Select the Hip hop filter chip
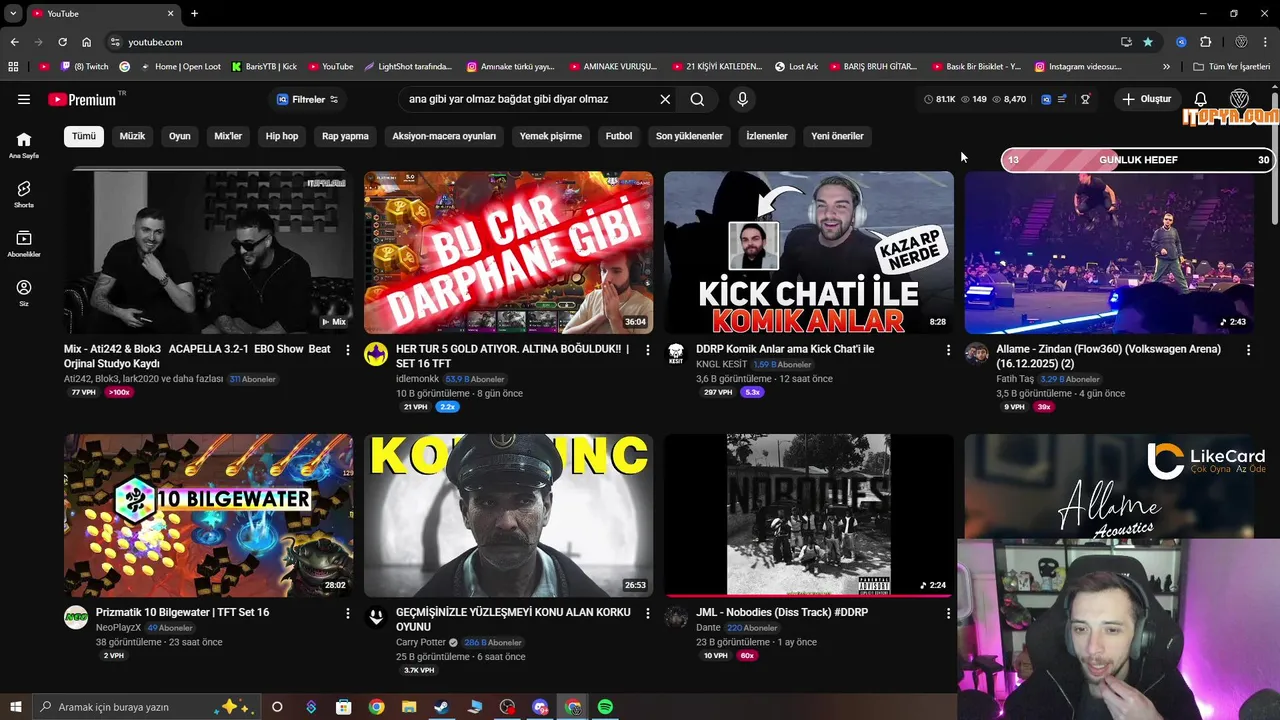The height and width of the screenshot is (720, 1280). pos(282,136)
